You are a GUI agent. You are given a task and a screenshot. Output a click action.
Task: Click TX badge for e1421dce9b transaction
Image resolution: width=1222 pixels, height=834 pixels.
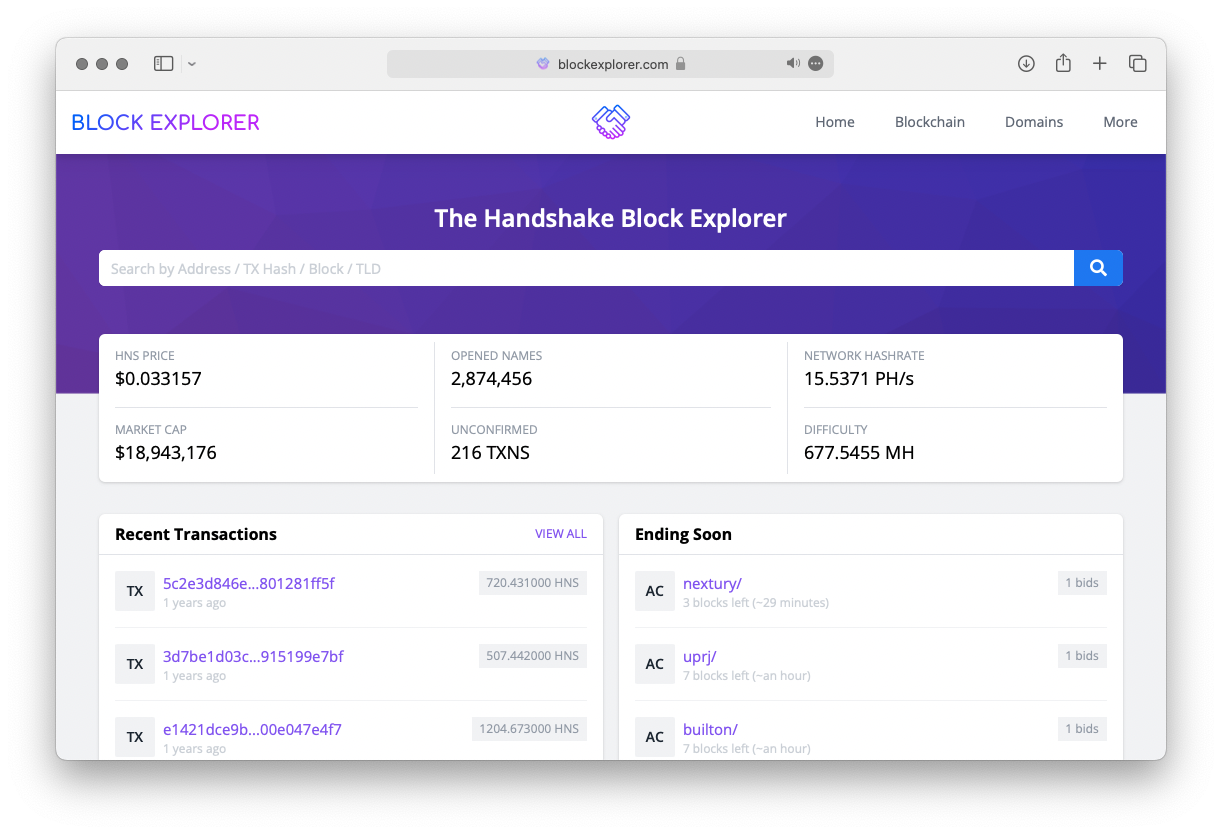pyautogui.click(x=135, y=737)
